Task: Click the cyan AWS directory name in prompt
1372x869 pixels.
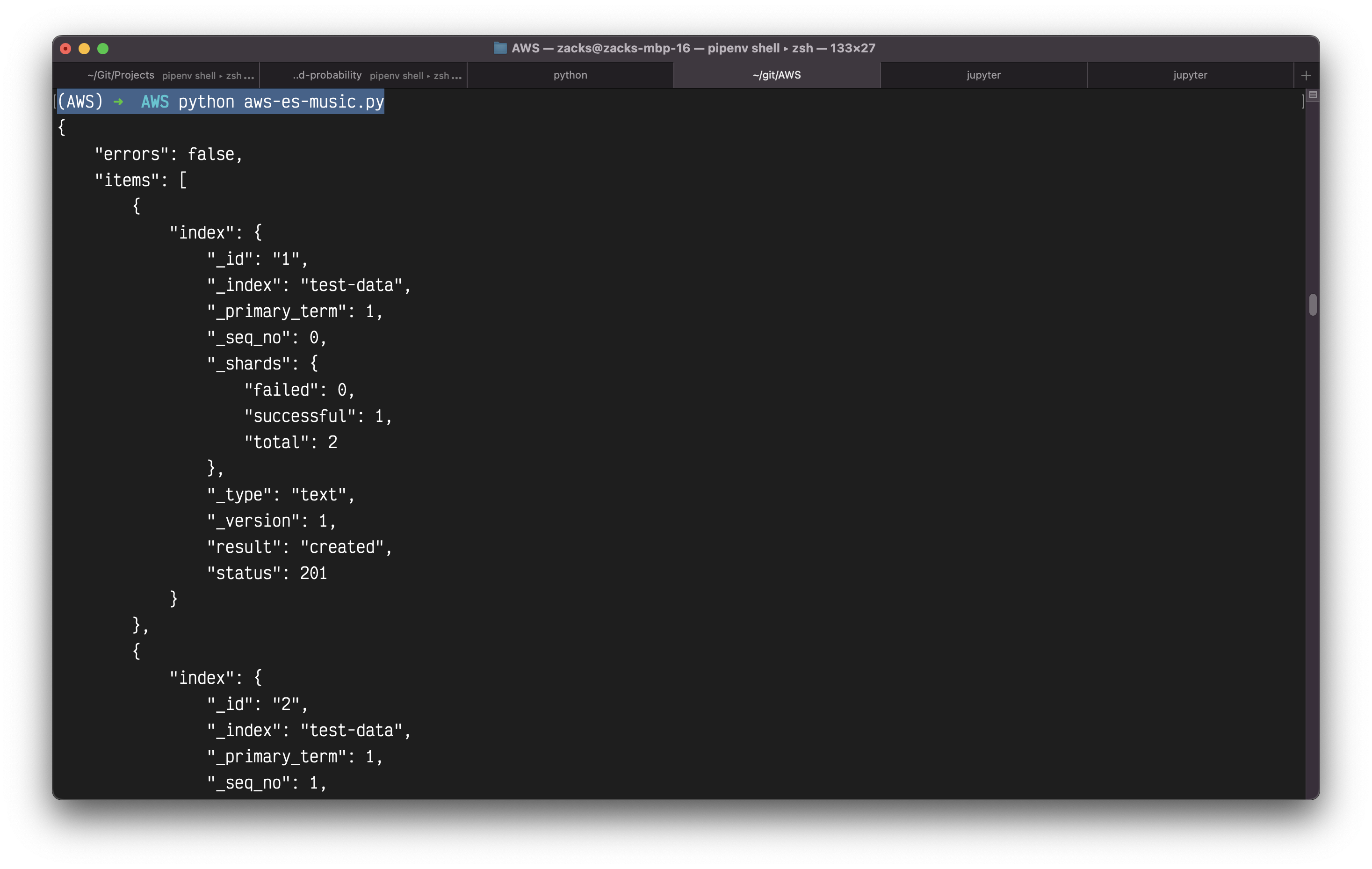Action: coord(155,102)
